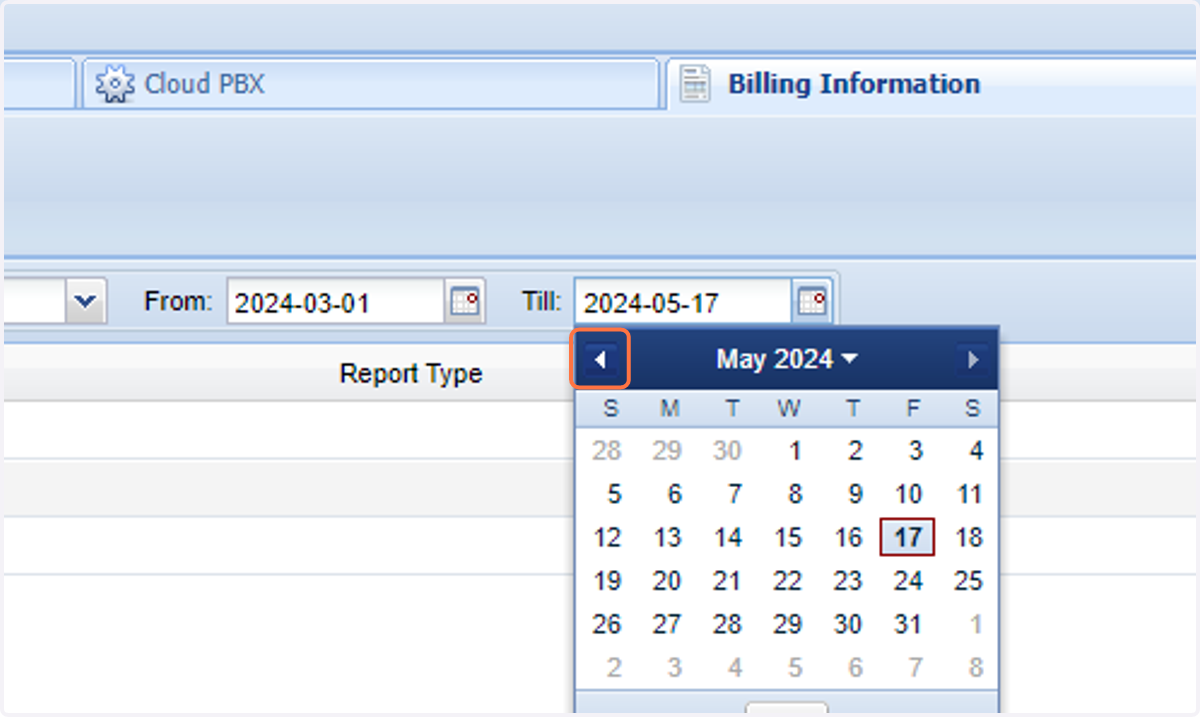Select May 6 in the calendar

pos(674,494)
